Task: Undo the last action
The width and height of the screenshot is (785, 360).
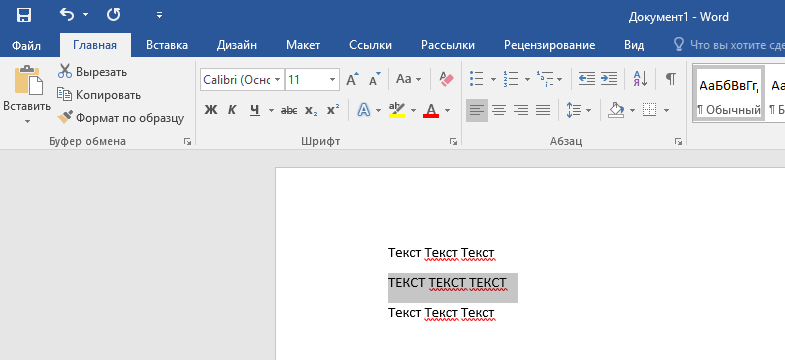Action: pos(67,15)
